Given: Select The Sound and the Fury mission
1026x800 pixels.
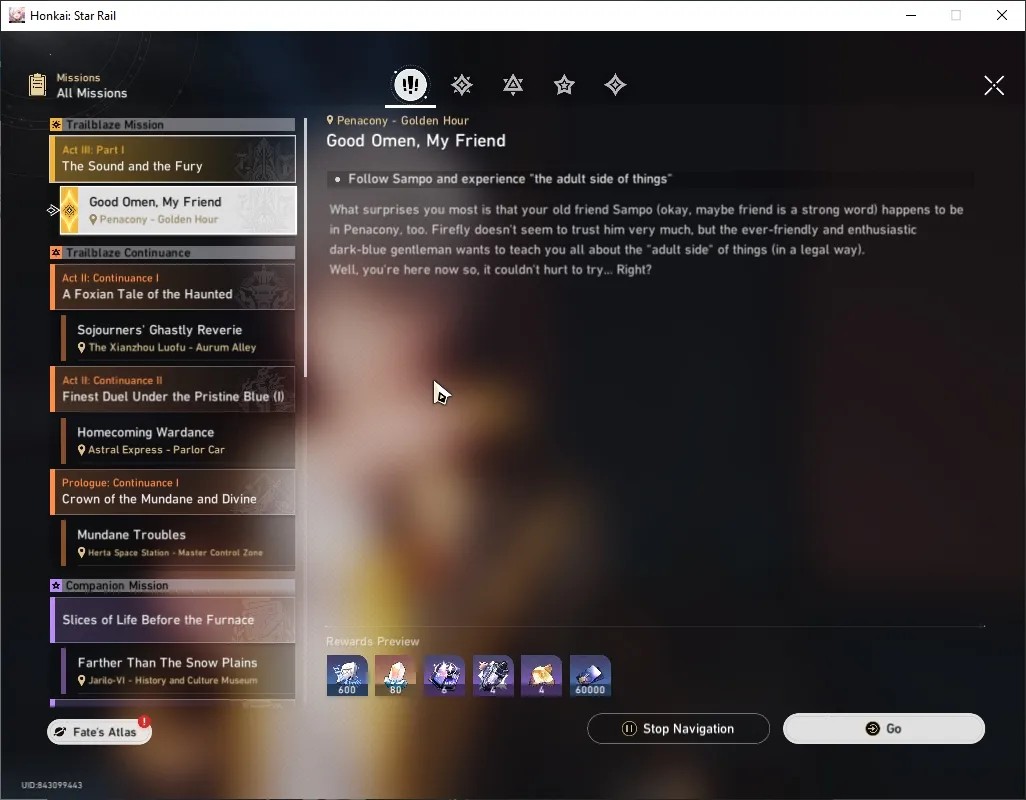Looking at the screenshot, I should 173,159.
